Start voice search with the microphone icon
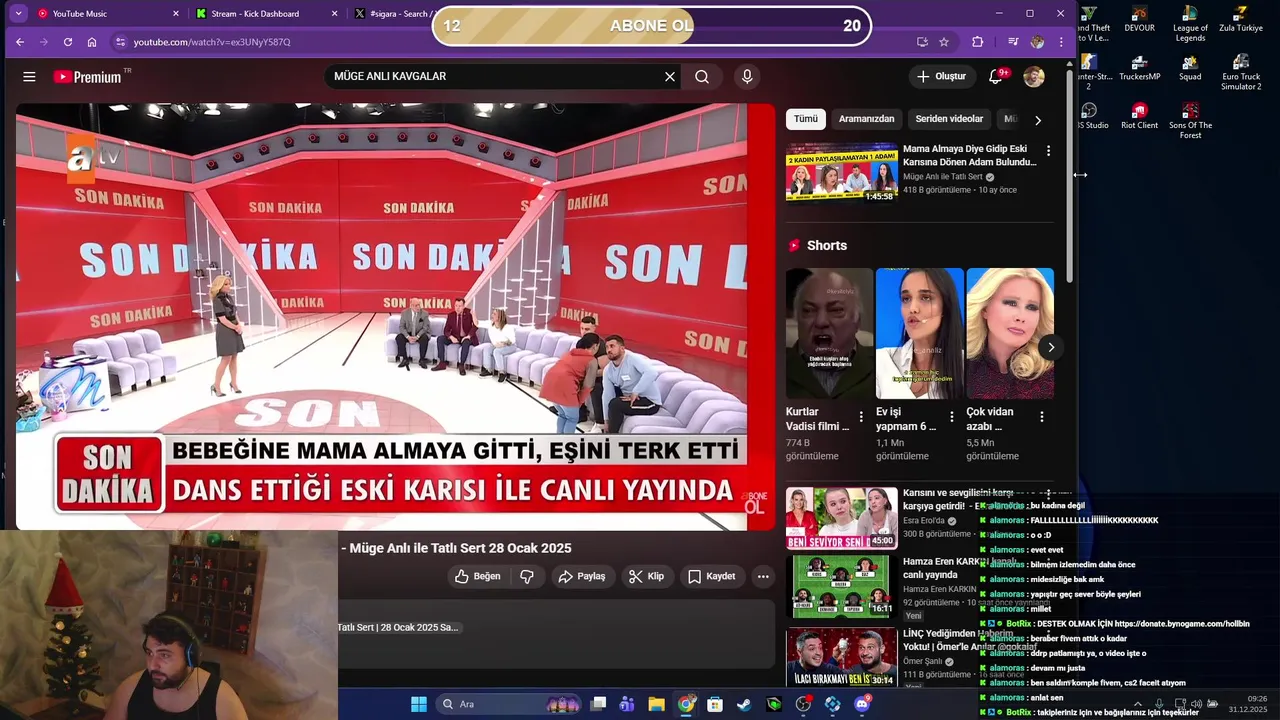The height and width of the screenshot is (720, 1280). tap(747, 76)
